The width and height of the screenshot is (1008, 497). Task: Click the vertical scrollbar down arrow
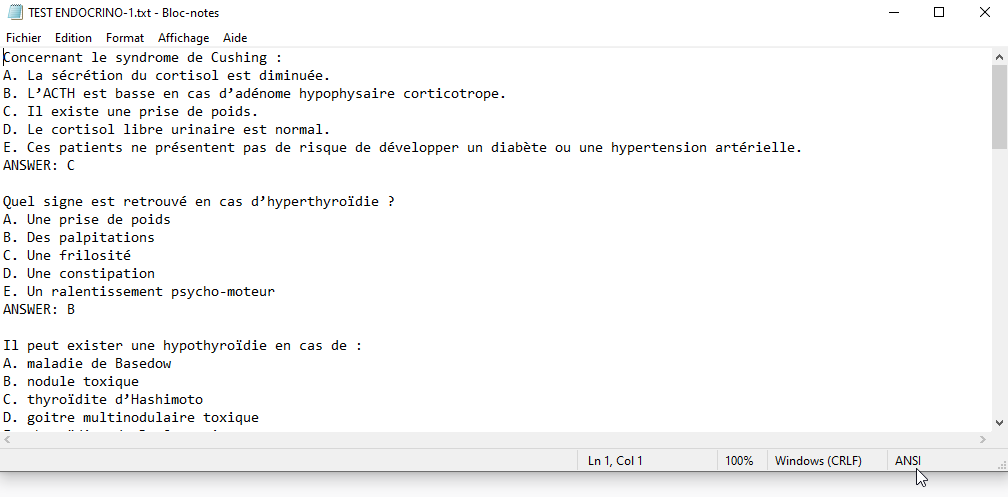coord(999,423)
